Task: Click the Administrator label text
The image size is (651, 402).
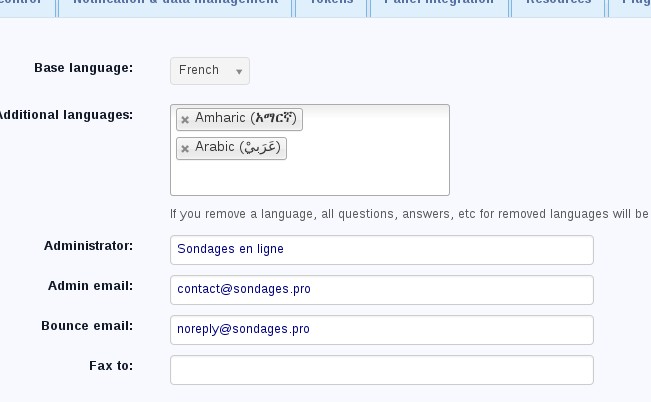Action: [x=88, y=246]
